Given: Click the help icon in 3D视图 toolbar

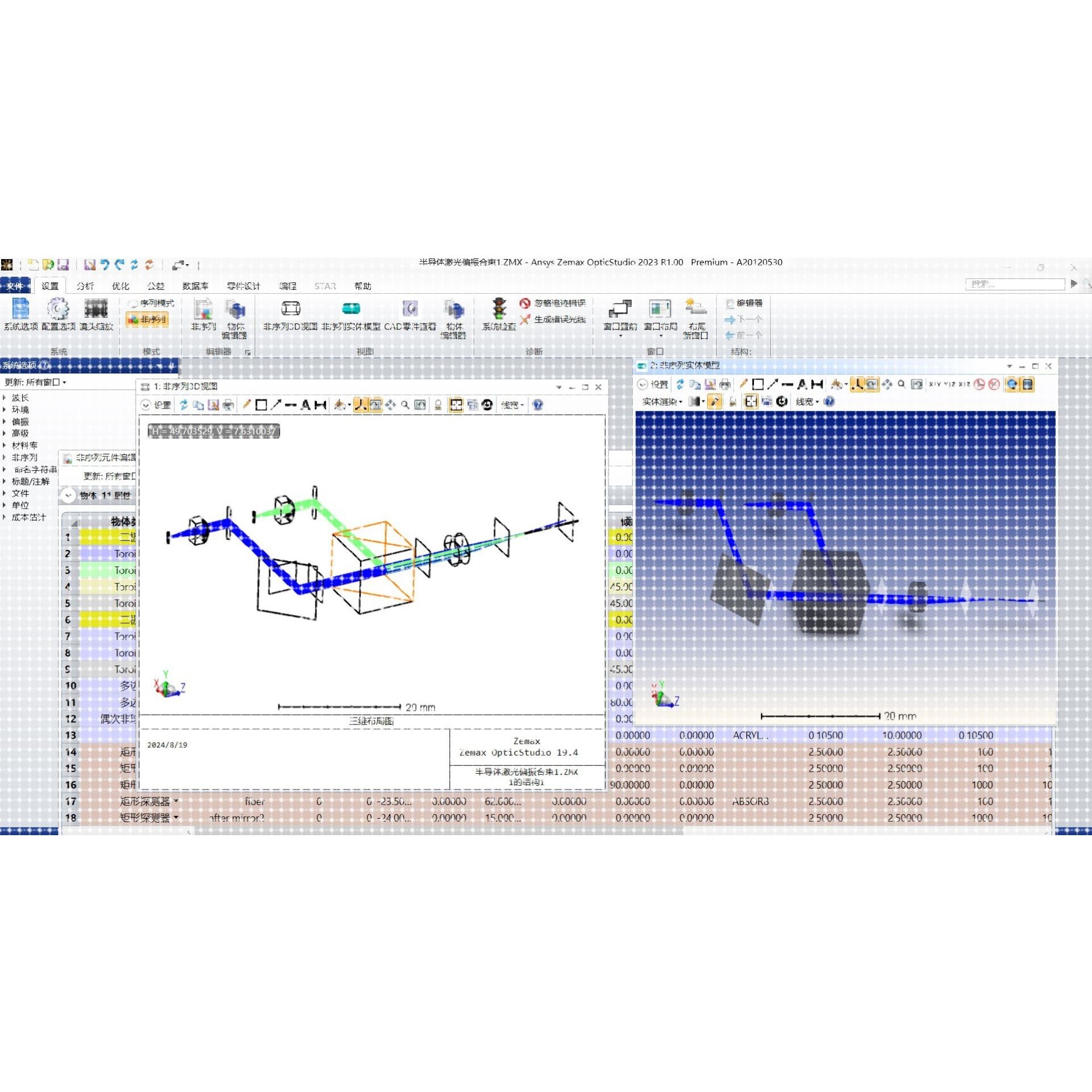Looking at the screenshot, I should click(x=538, y=405).
